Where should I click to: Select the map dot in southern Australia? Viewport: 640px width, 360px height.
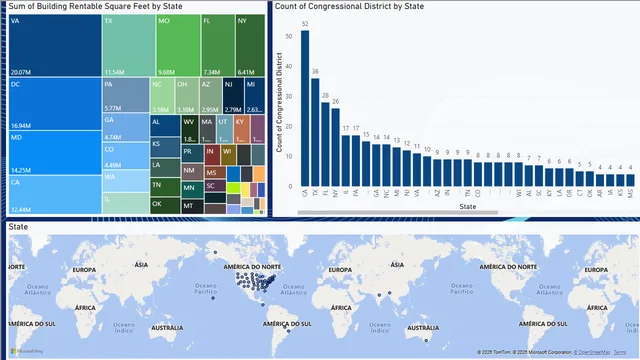(x=426, y=340)
